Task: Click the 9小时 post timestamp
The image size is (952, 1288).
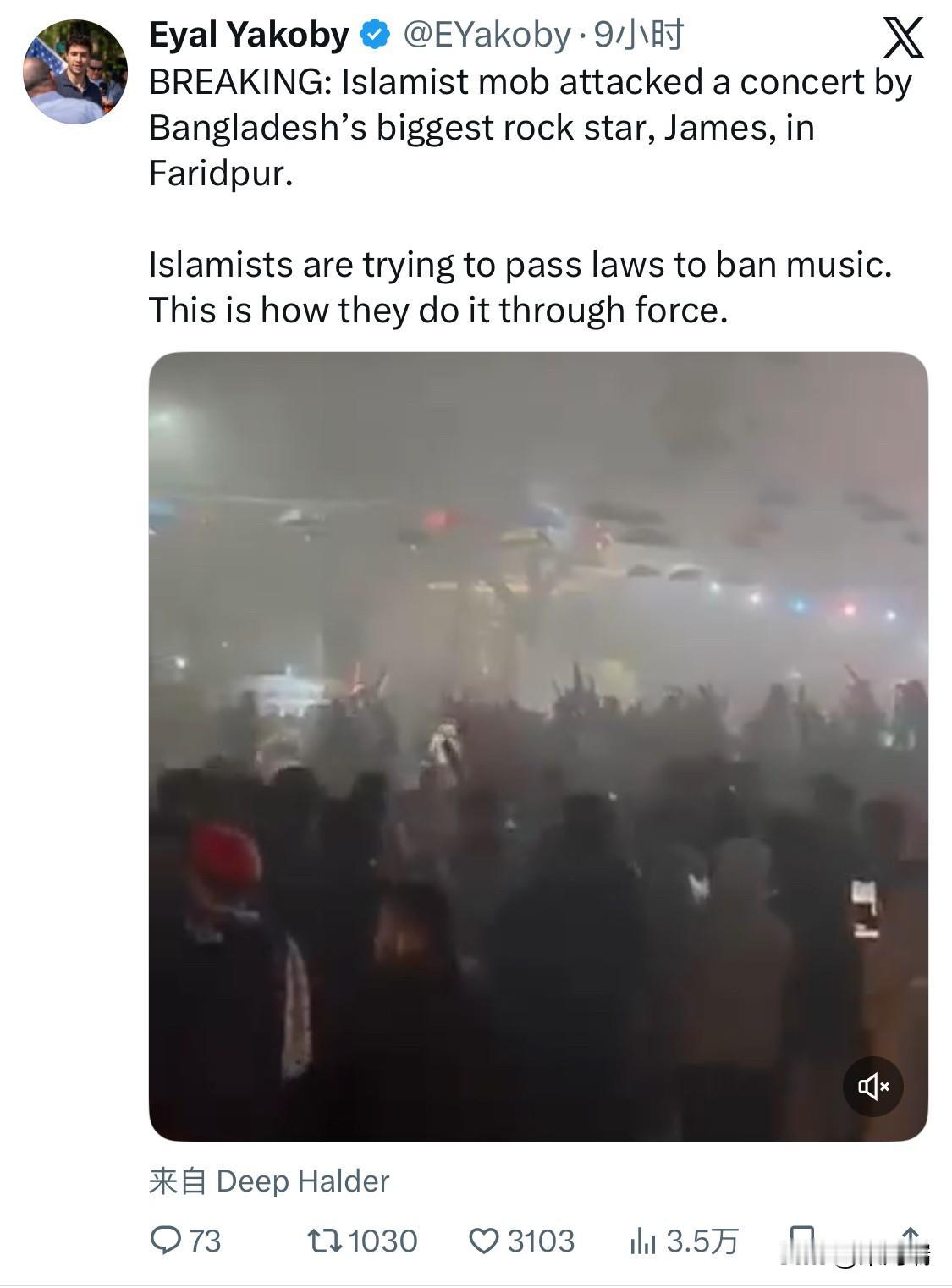Action: coord(639,36)
